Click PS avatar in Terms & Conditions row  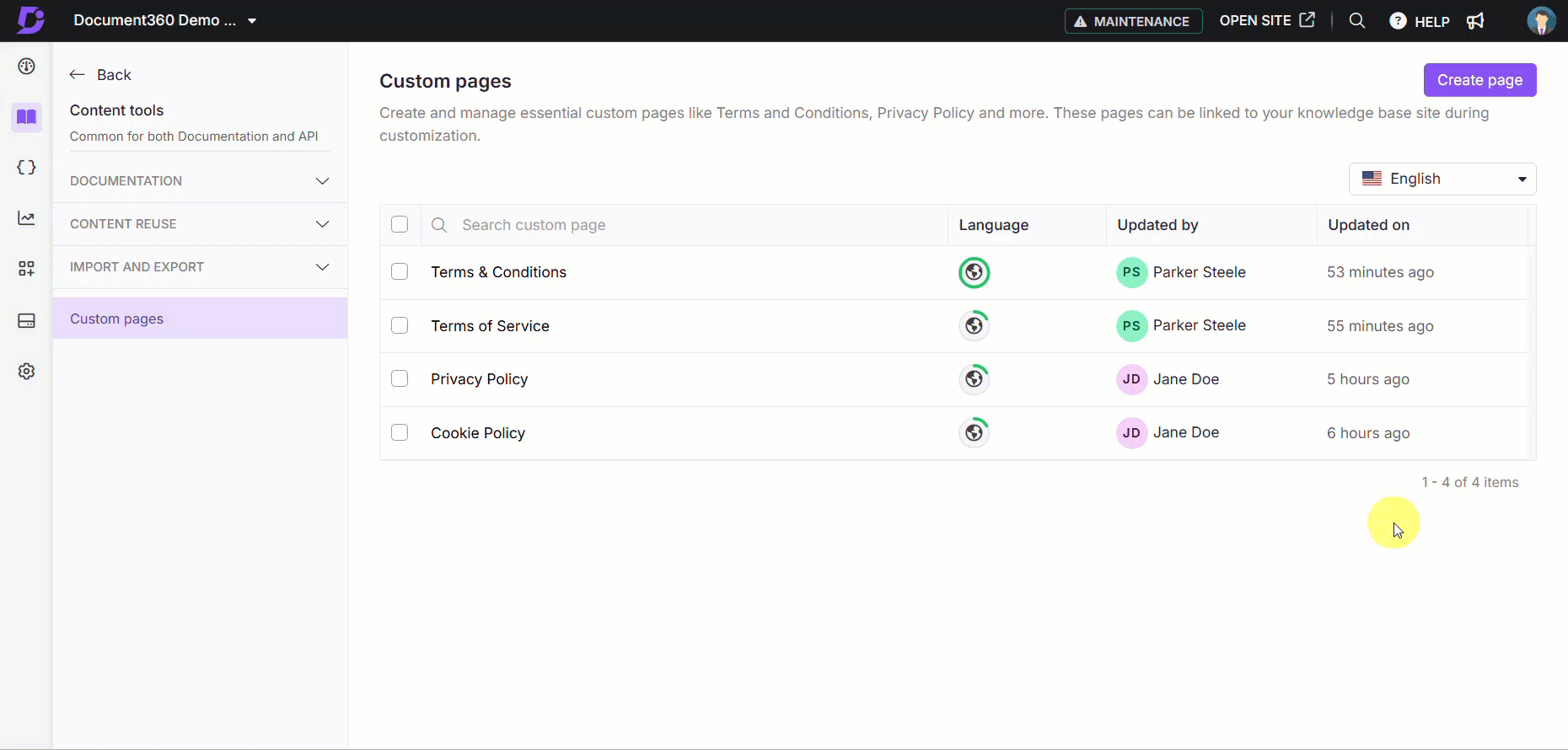[1132, 272]
